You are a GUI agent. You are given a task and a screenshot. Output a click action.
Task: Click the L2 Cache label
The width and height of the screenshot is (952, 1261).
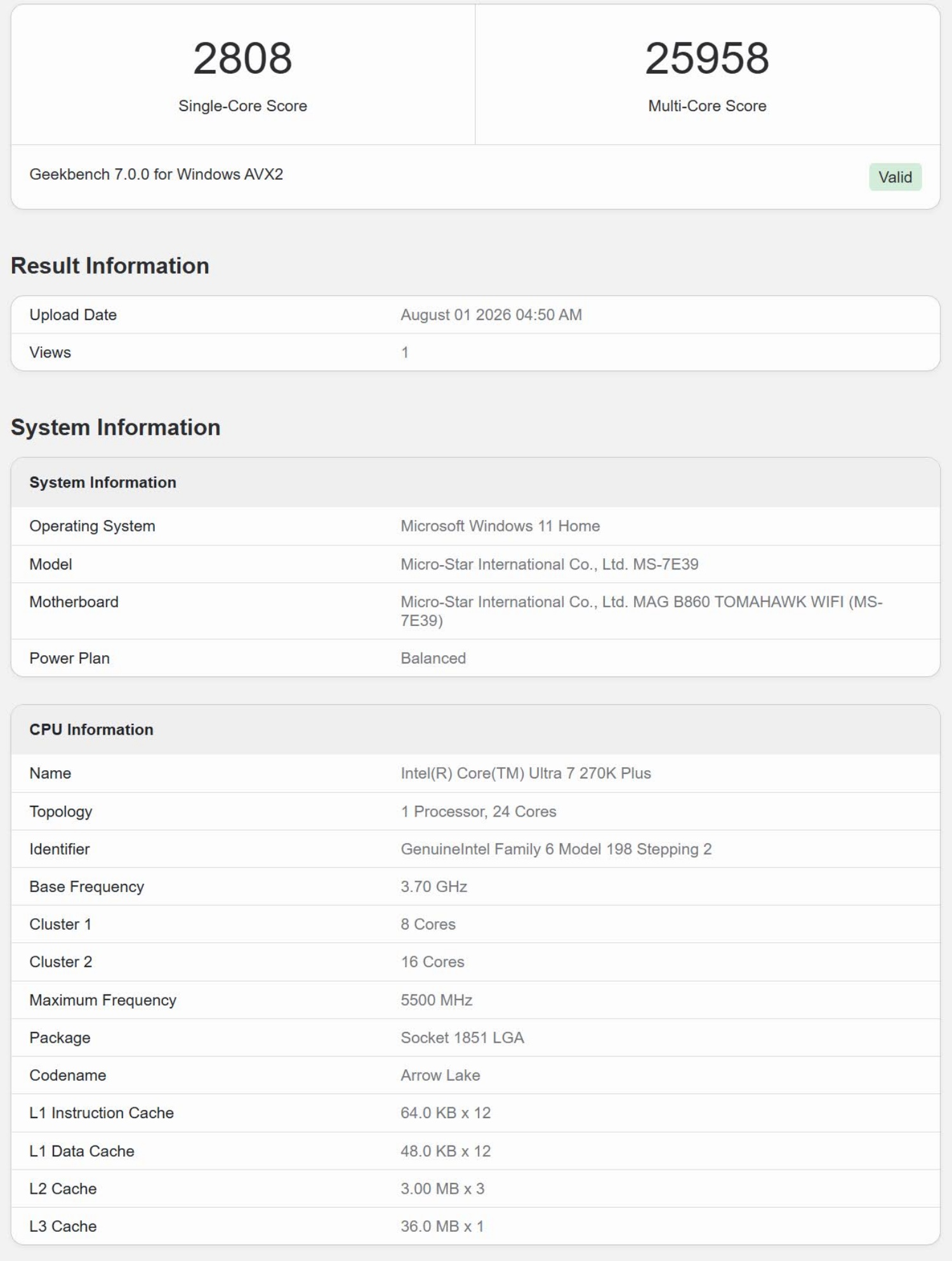[63, 1189]
